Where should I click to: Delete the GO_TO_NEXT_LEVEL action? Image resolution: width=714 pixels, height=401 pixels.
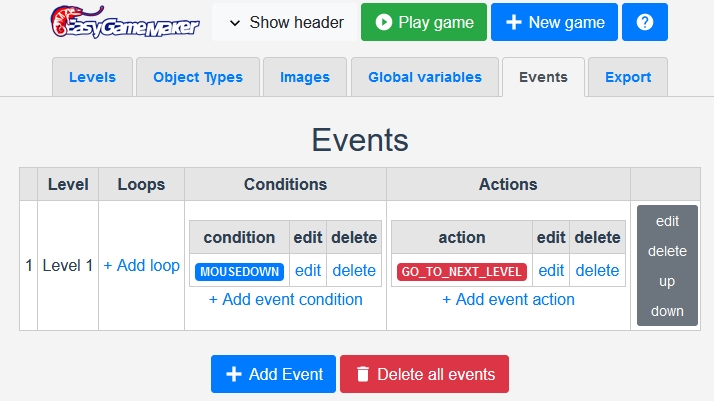pos(597,271)
